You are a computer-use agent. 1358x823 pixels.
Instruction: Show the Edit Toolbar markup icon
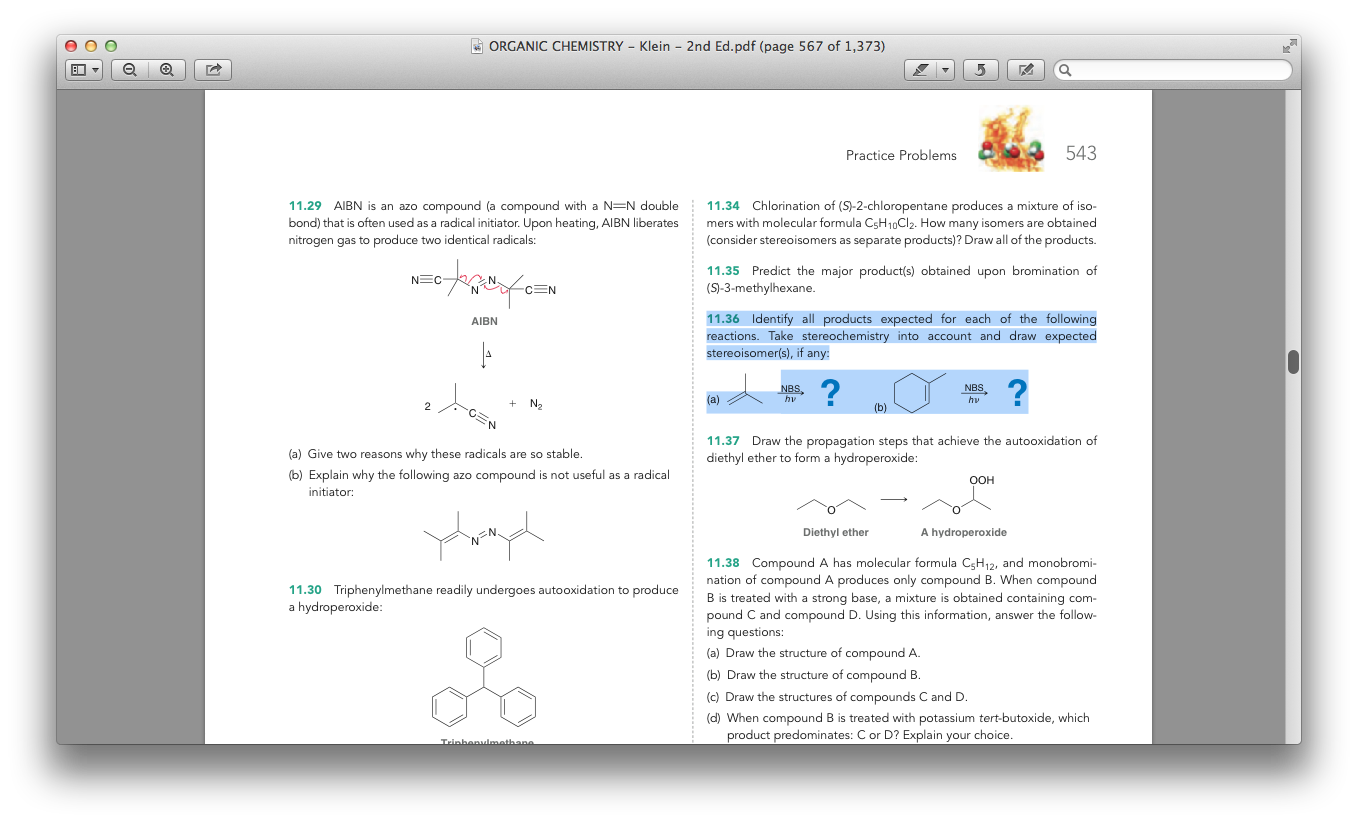coord(1026,69)
